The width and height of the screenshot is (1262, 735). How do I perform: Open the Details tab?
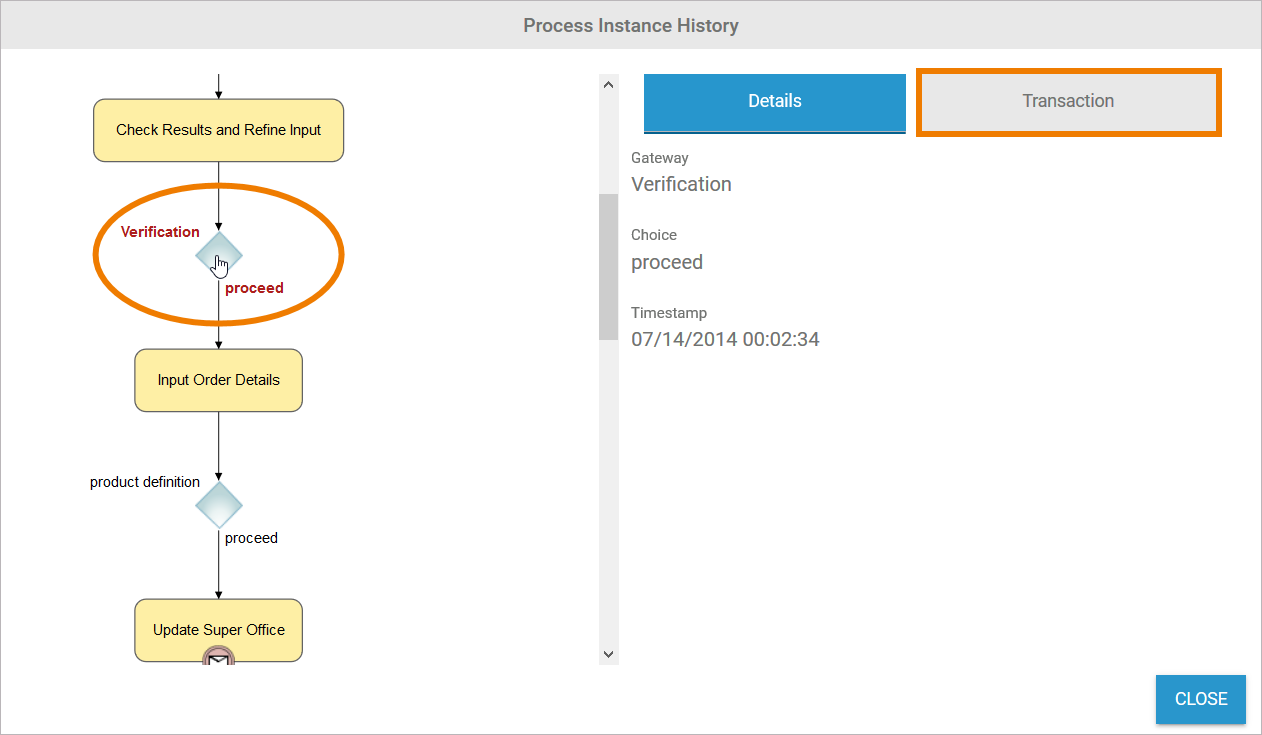[774, 101]
